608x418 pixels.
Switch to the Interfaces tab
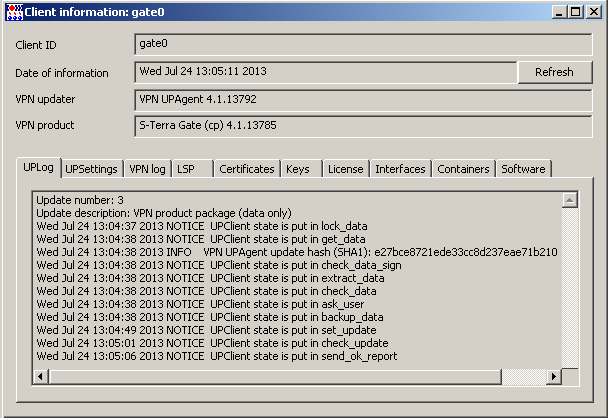tap(401, 169)
